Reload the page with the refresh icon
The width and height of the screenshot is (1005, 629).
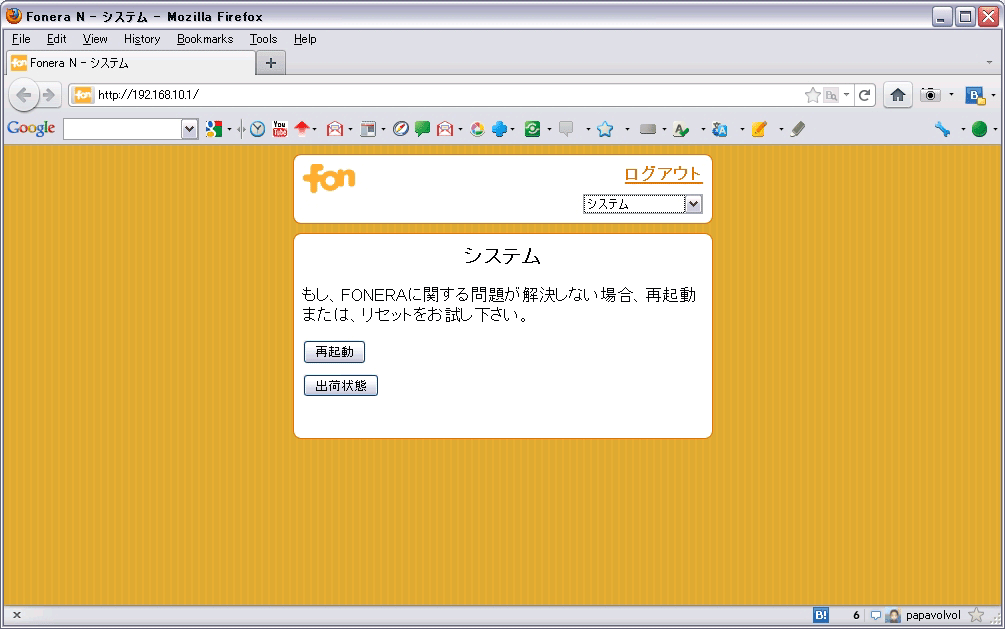pyautogui.click(x=865, y=95)
